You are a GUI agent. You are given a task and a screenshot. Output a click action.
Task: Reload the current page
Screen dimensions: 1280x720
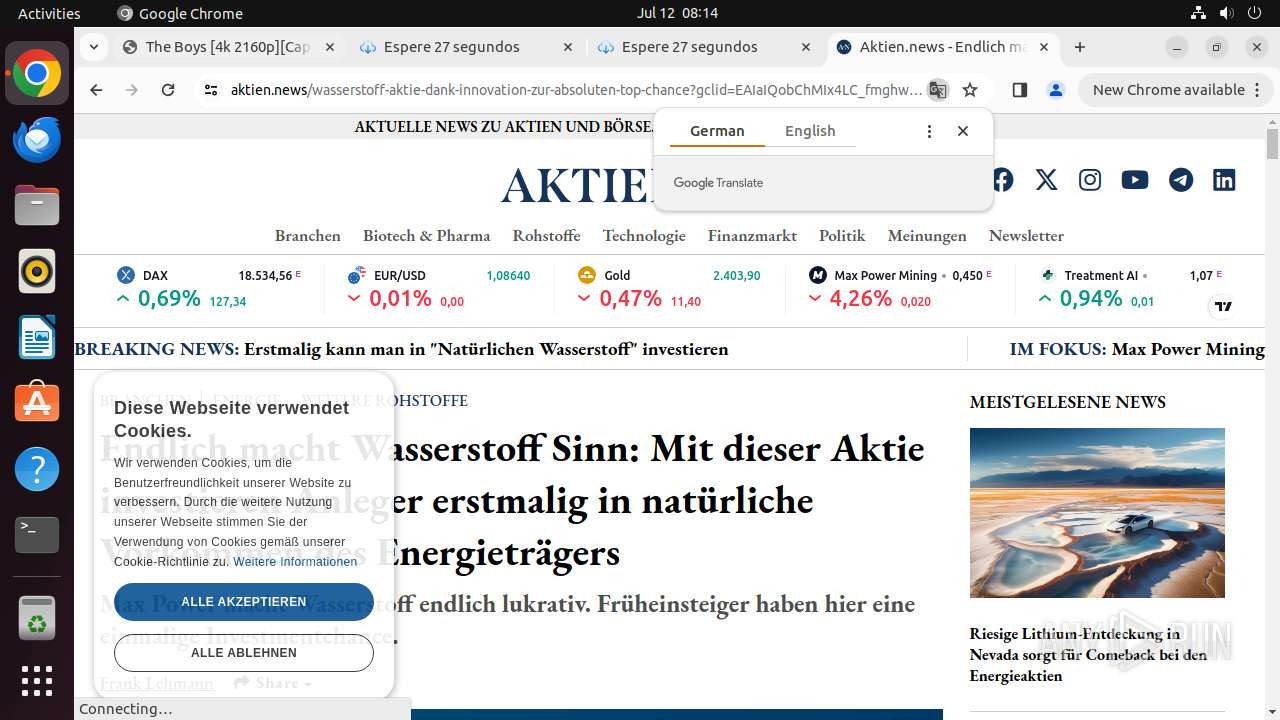168,90
